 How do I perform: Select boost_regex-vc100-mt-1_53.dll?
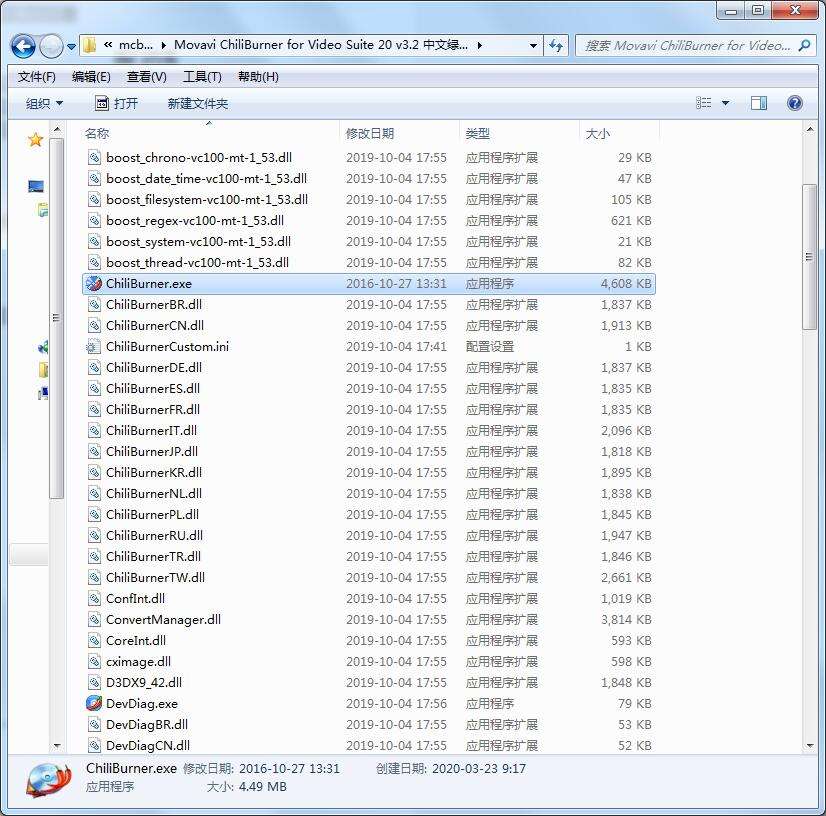(195, 221)
